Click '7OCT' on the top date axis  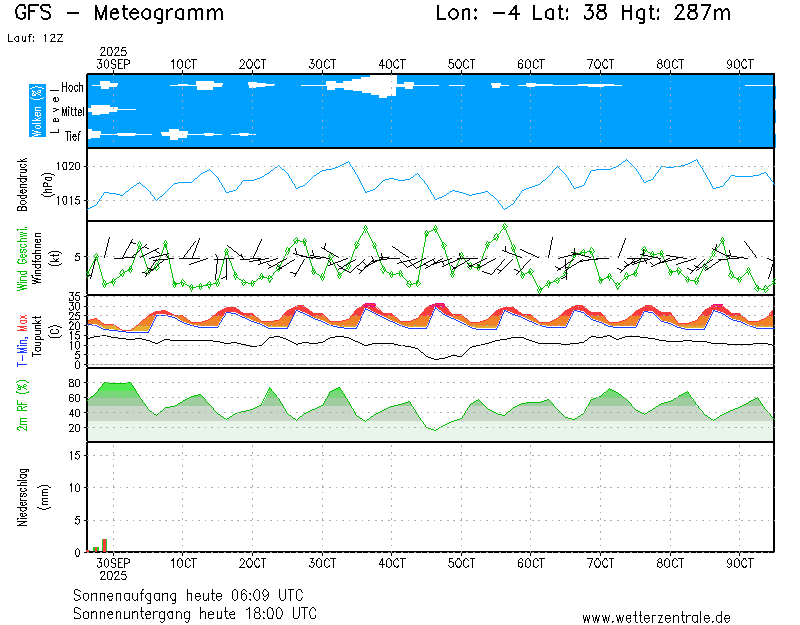pyautogui.click(x=601, y=64)
